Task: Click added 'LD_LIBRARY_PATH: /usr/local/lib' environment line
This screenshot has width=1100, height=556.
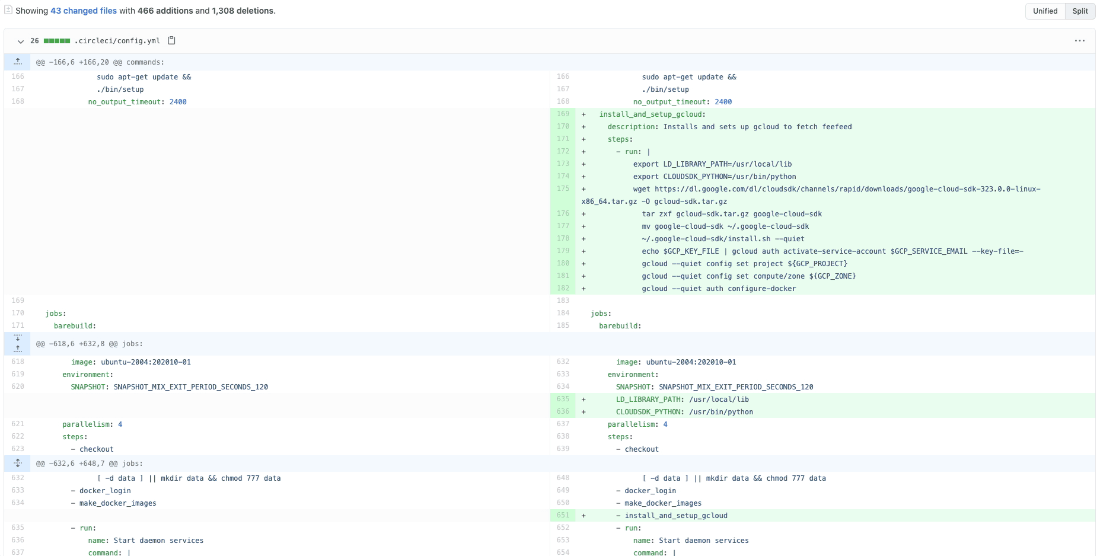Action: pos(681,399)
